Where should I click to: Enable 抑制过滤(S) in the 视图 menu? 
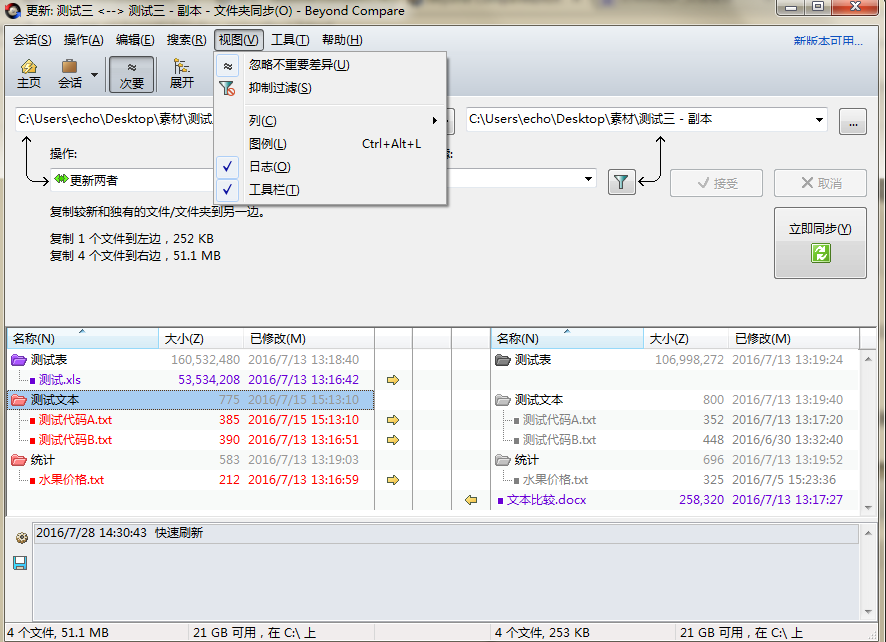click(280, 88)
